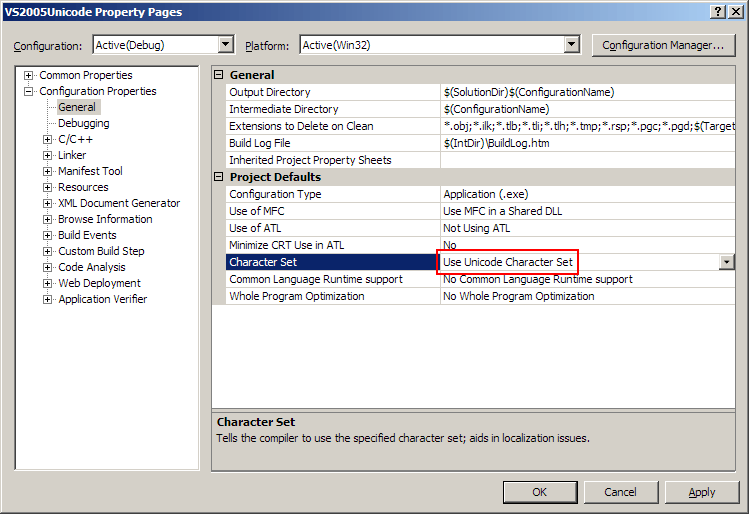Select the Use of MFC property name
Image resolution: width=749 pixels, height=514 pixels.
pos(257,211)
